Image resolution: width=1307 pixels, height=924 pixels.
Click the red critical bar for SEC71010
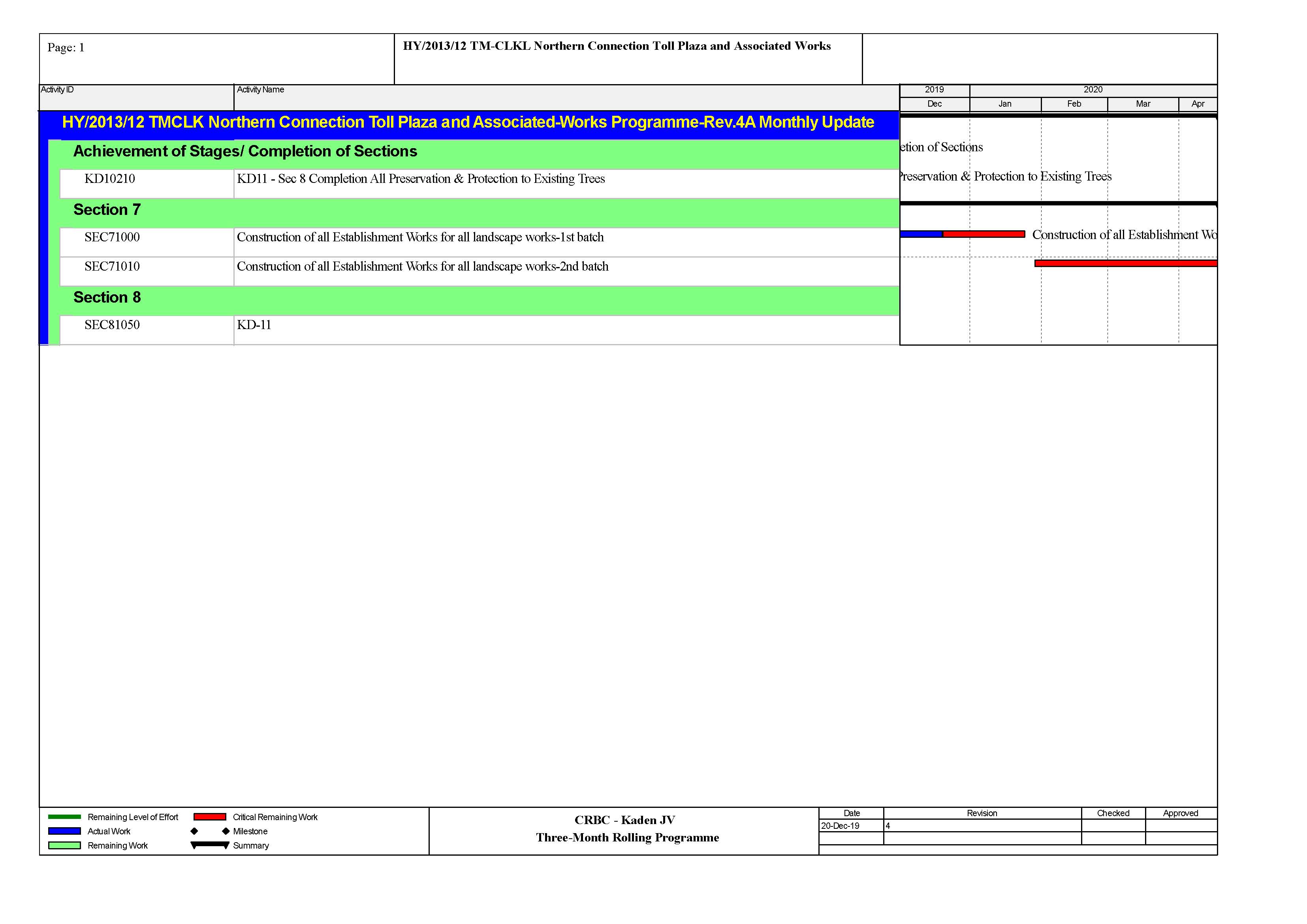click(1125, 263)
